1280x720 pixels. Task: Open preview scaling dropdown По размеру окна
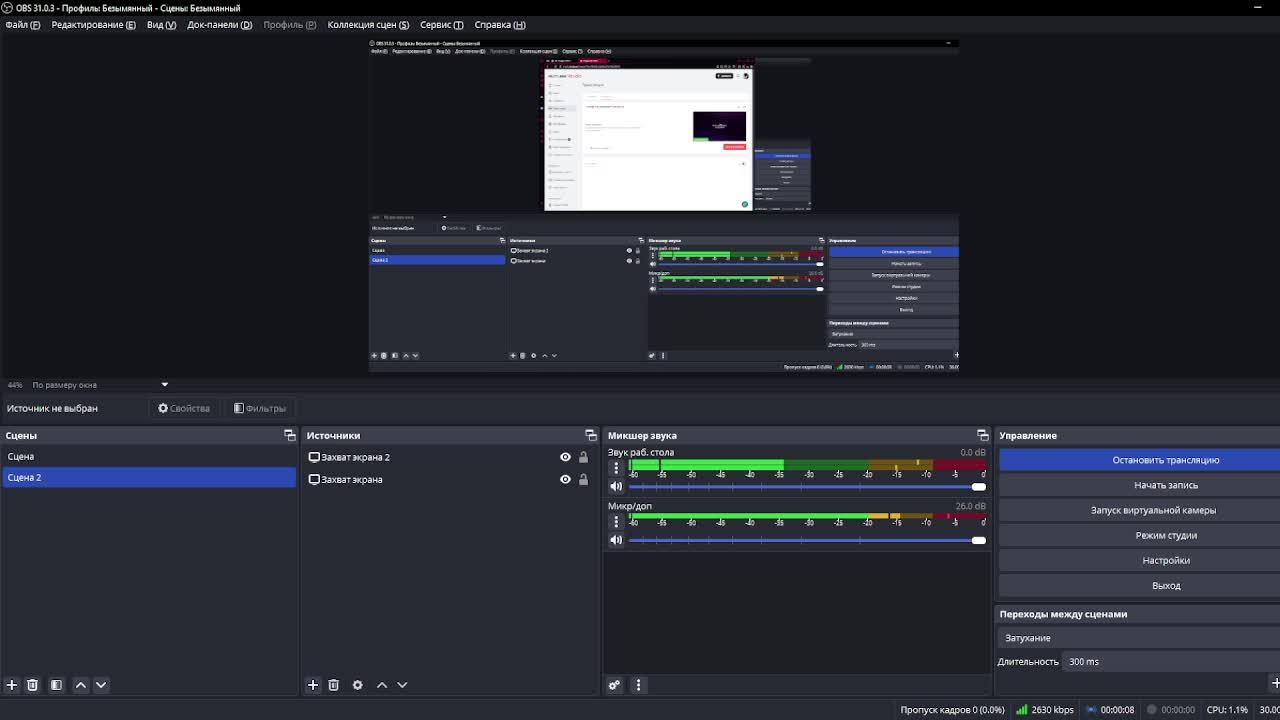coord(99,385)
